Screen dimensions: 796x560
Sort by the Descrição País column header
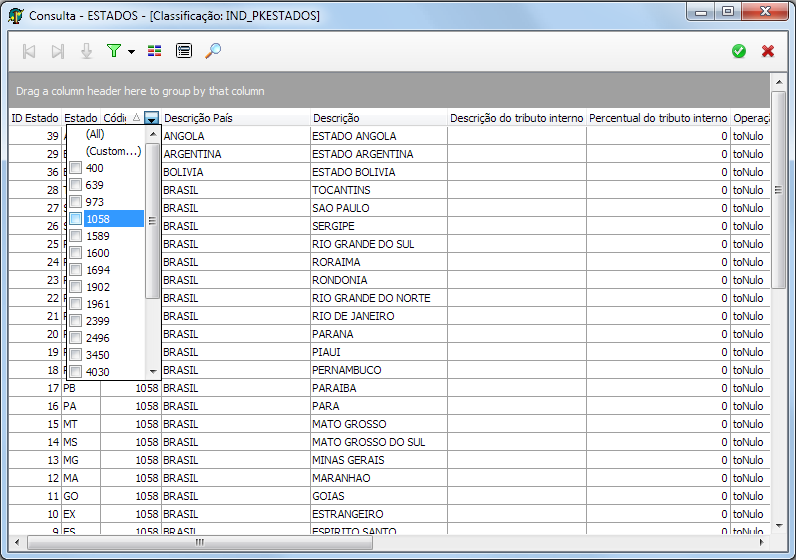(x=234, y=118)
